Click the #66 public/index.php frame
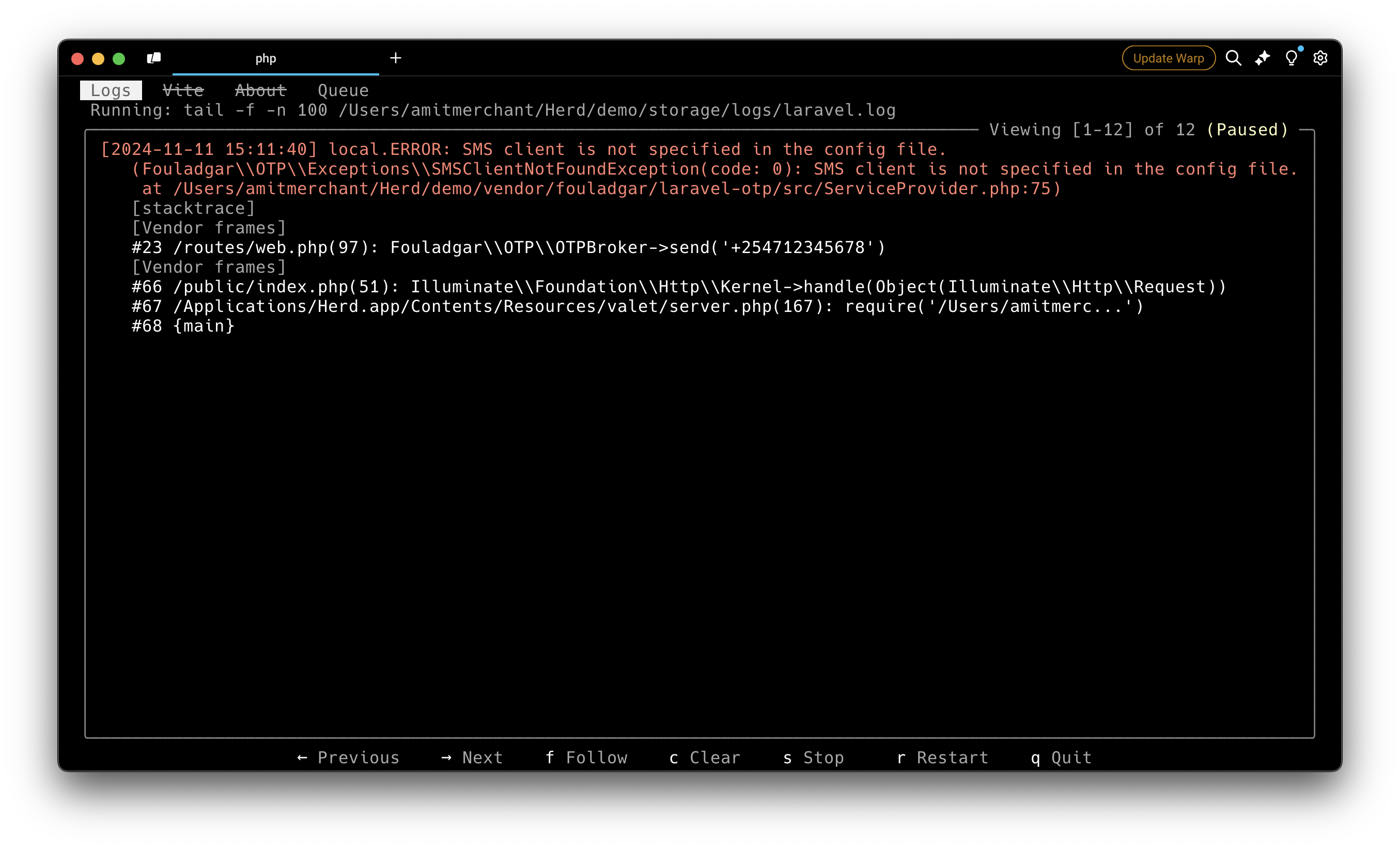1400x848 pixels. pos(679,287)
